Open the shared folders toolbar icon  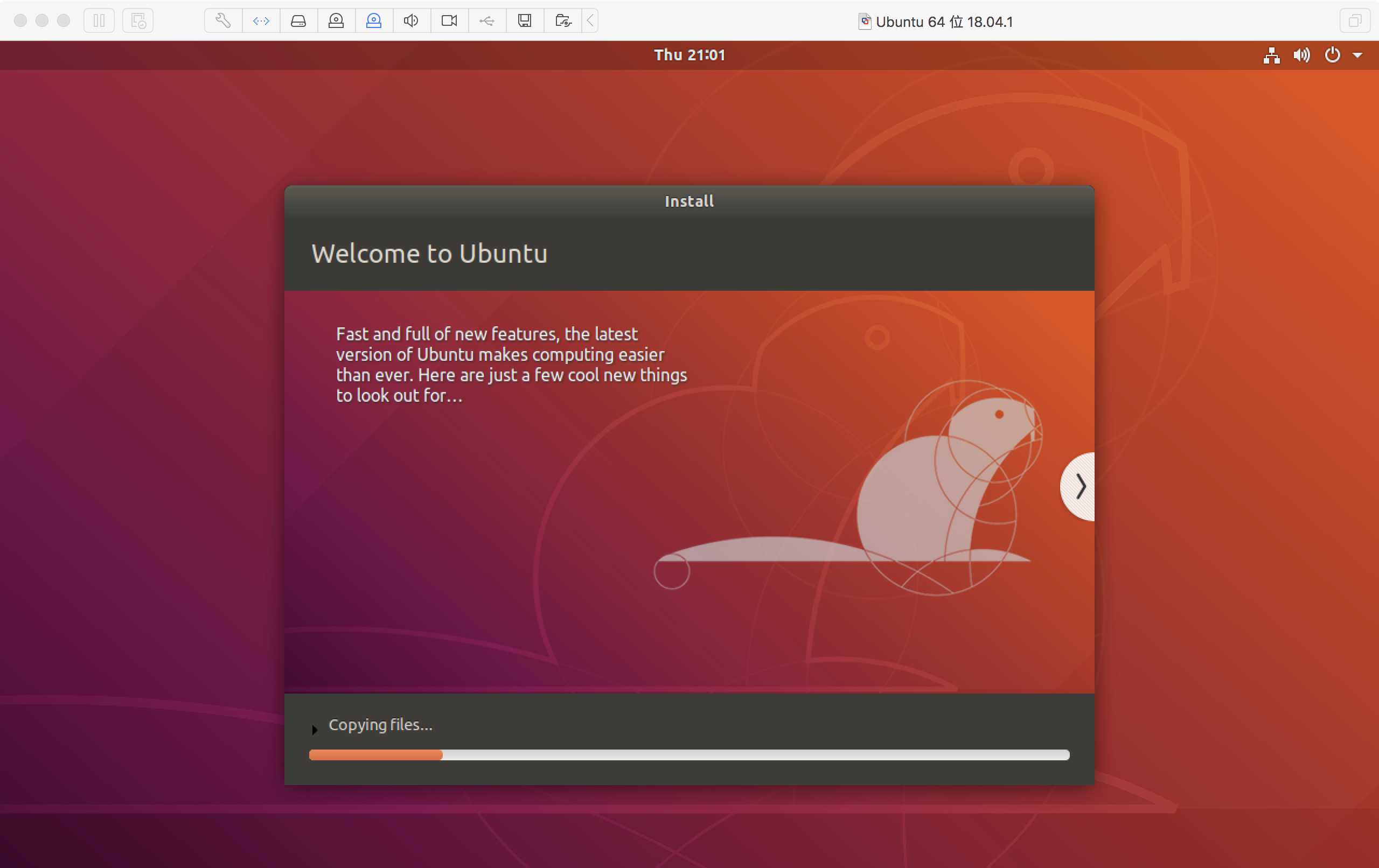pos(563,20)
